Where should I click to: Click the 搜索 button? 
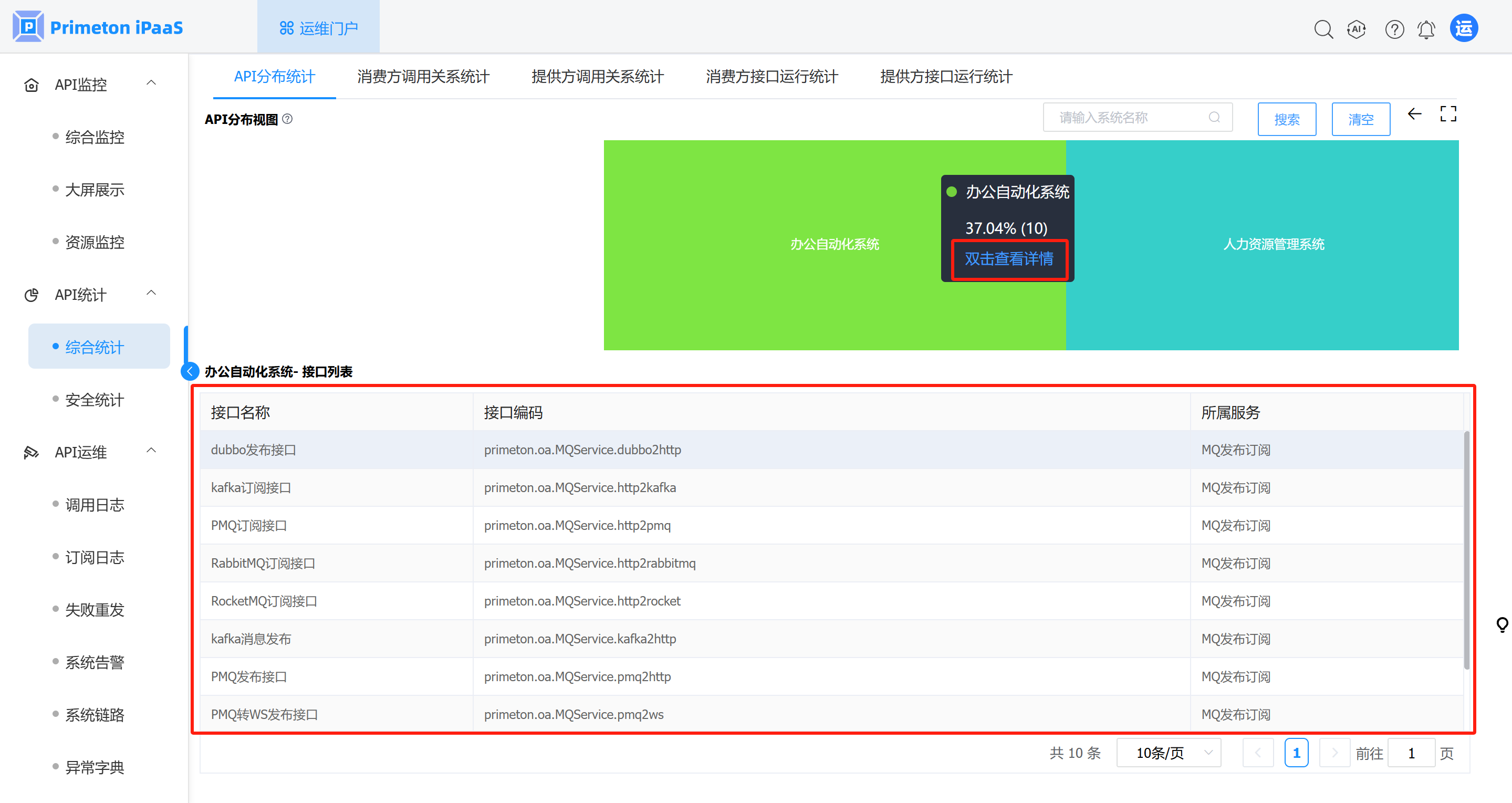tap(1287, 119)
